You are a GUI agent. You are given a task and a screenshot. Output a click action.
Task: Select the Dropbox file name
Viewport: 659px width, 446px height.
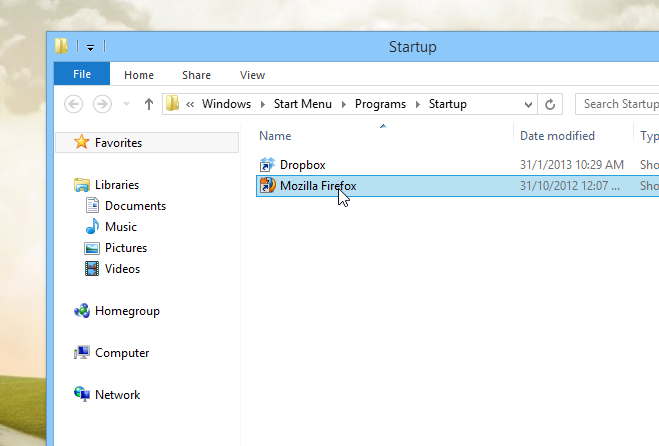coord(303,165)
